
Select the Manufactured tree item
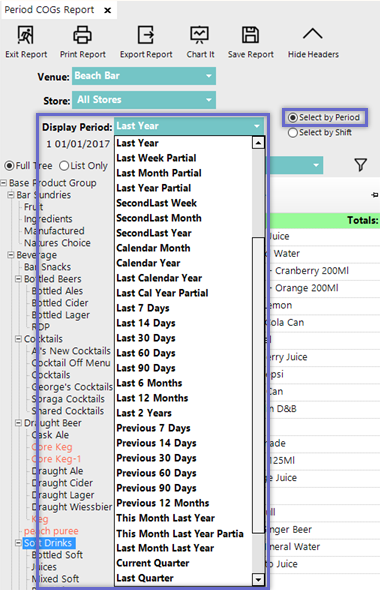54,231
